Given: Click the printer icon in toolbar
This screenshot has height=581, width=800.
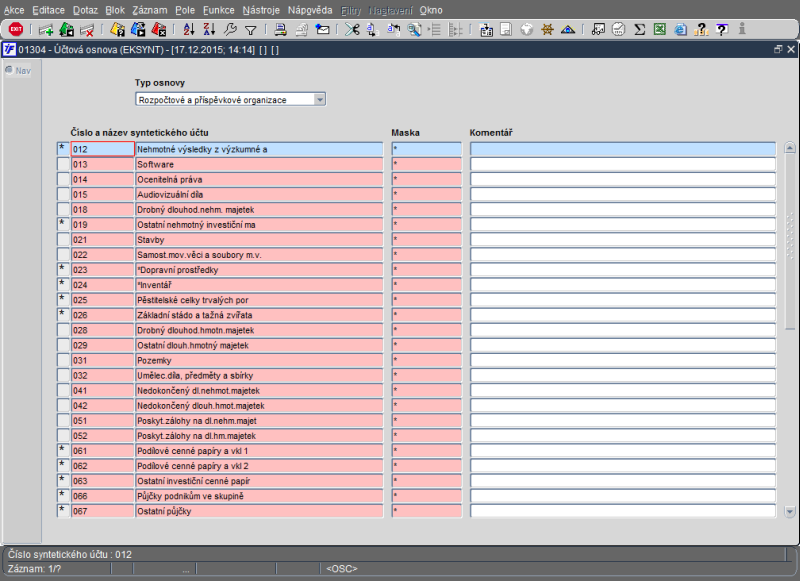Looking at the screenshot, I should tap(281, 30).
